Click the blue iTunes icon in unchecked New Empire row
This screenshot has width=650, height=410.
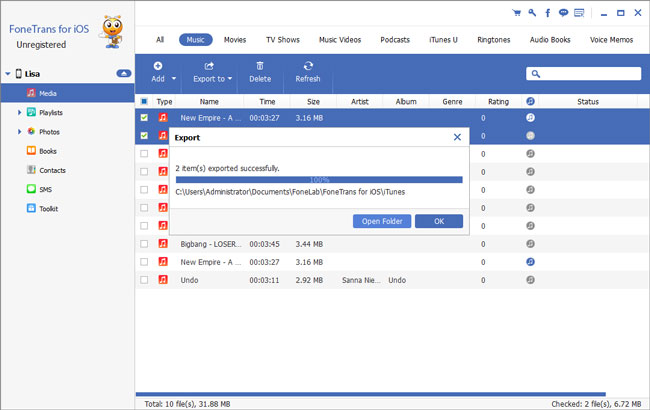[530, 262]
